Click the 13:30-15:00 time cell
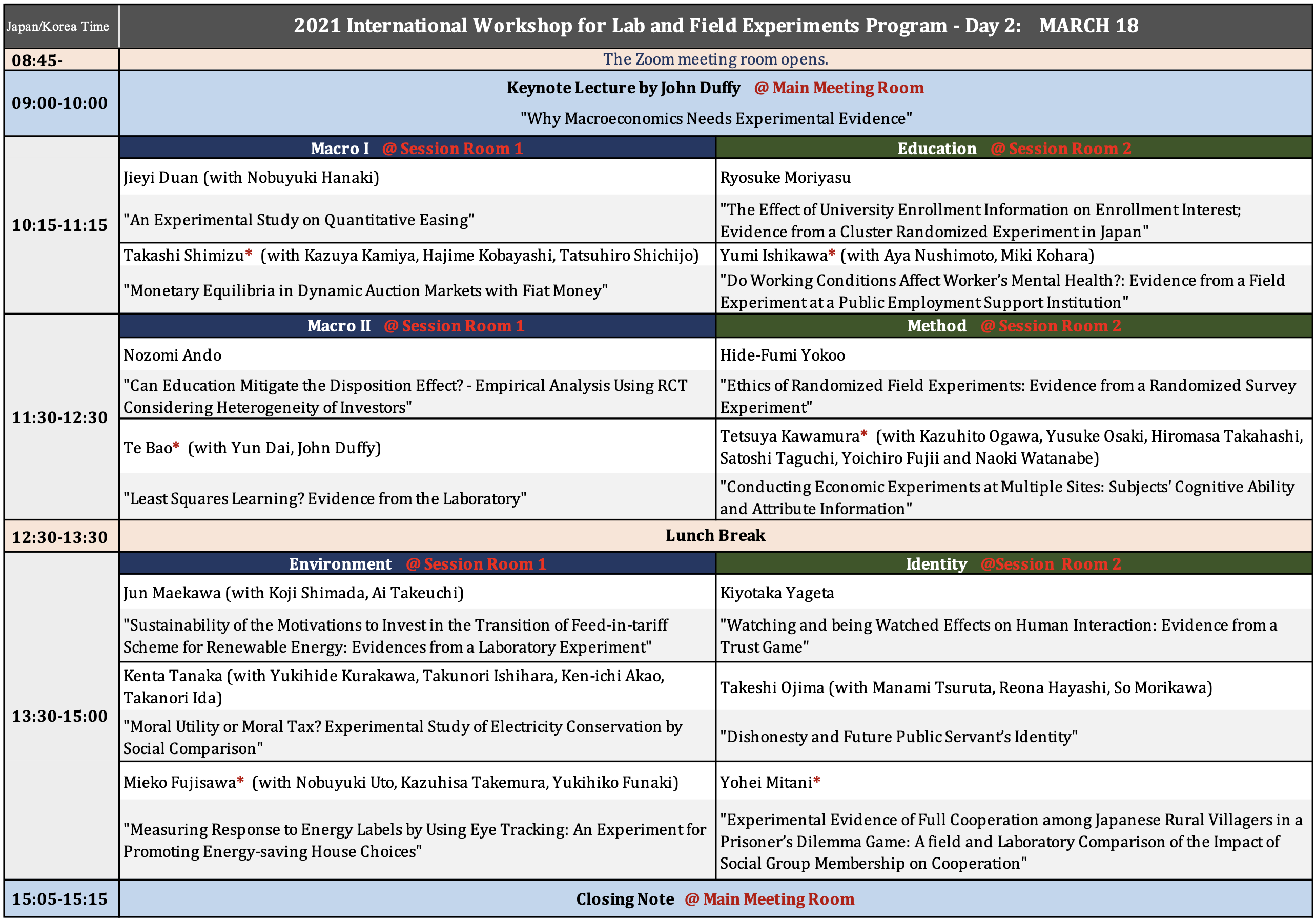 60,716
